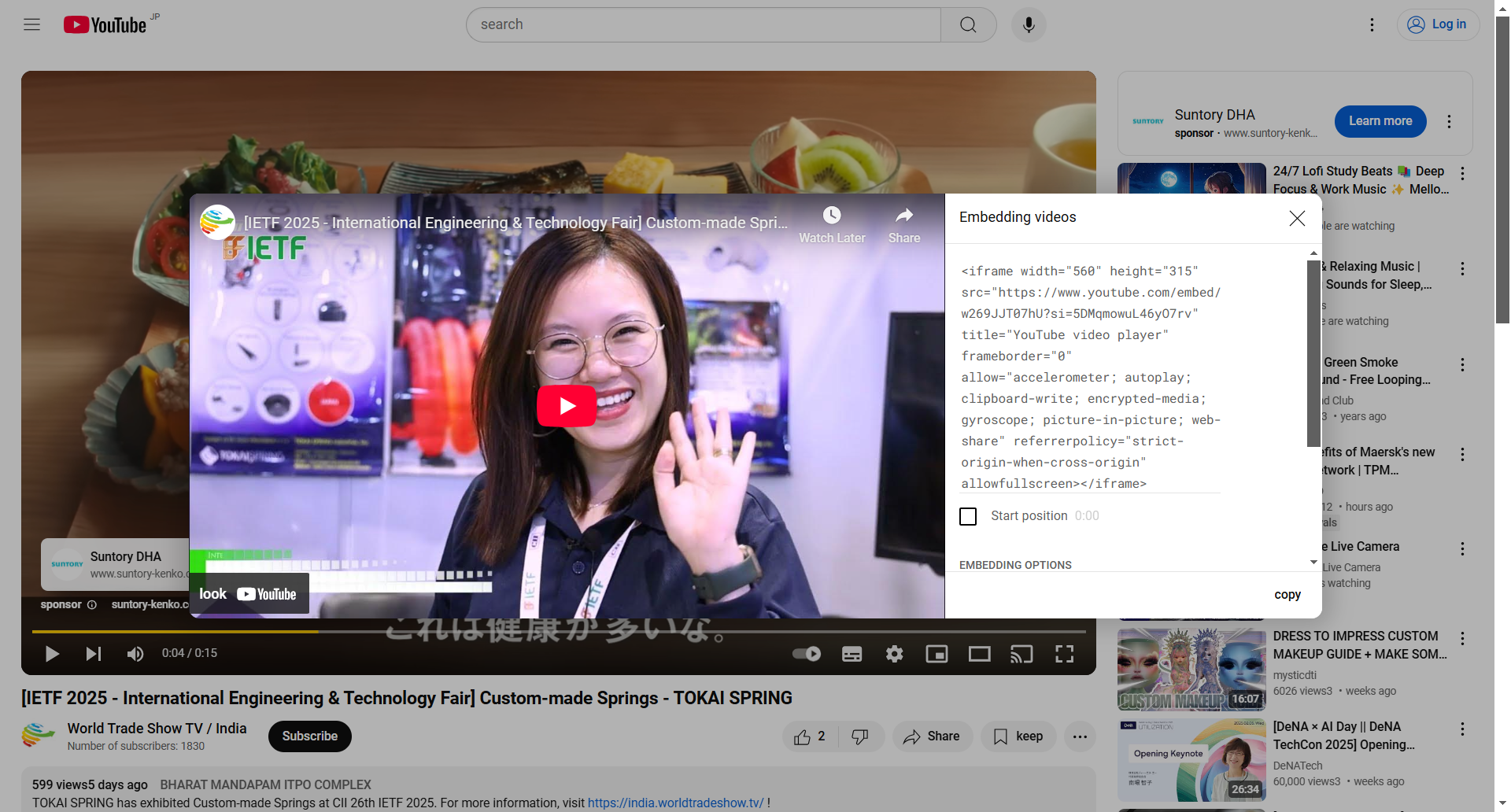The image size is (1511, 812).
Task: Cast video to TV icon
Action: (x=1021, y=654)
